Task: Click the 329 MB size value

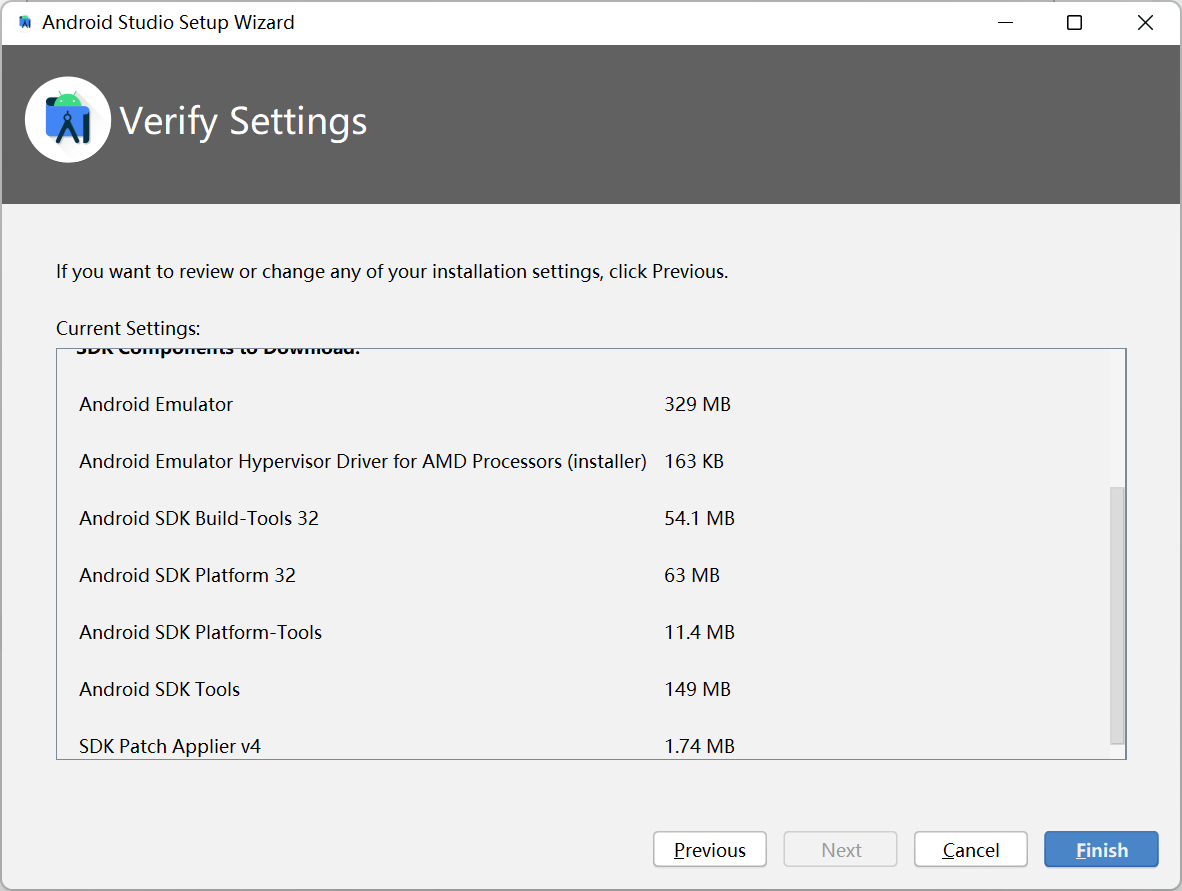Action: pos(697,405)
